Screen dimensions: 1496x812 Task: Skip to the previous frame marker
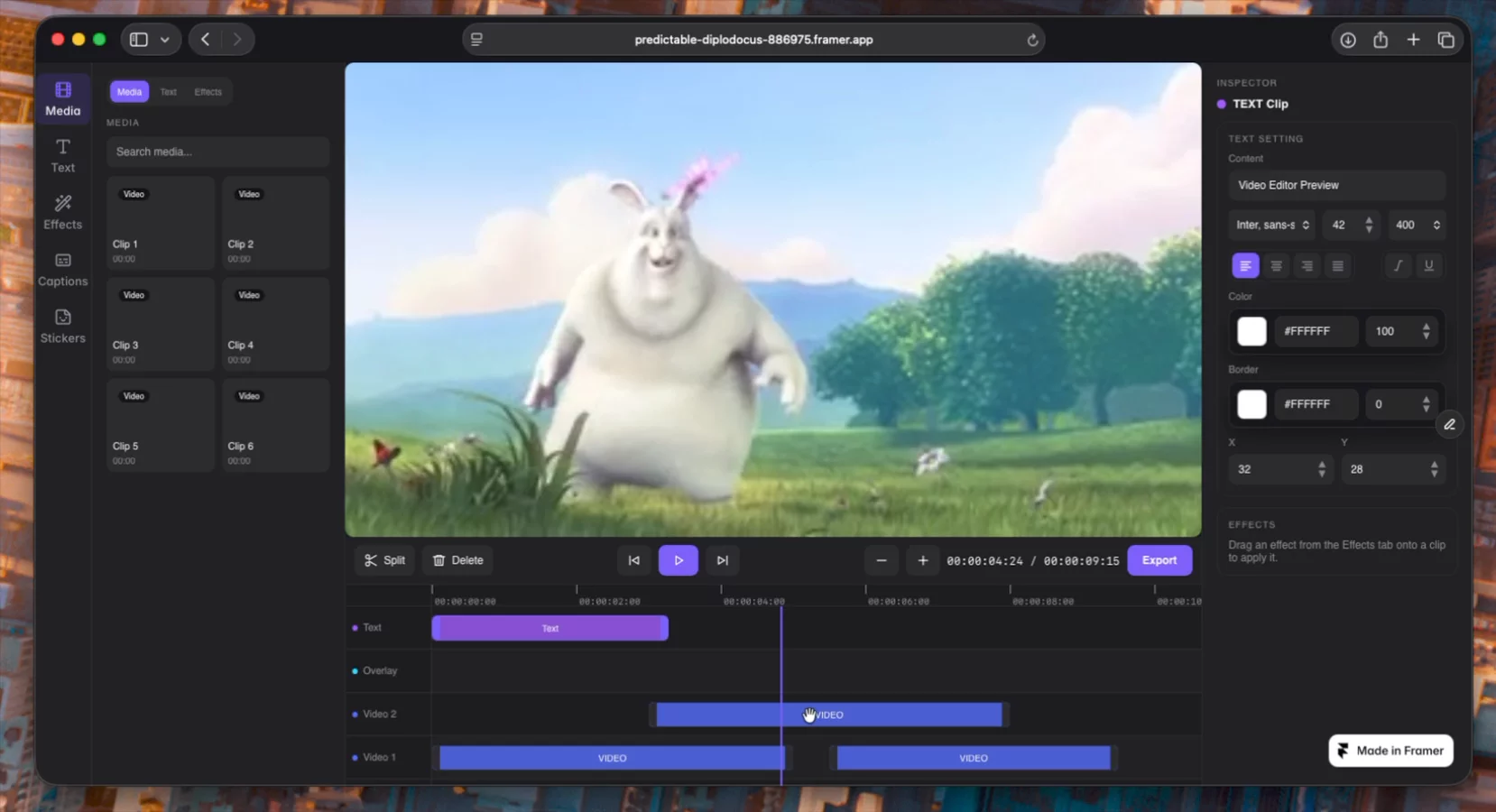[x=634, y=560]
